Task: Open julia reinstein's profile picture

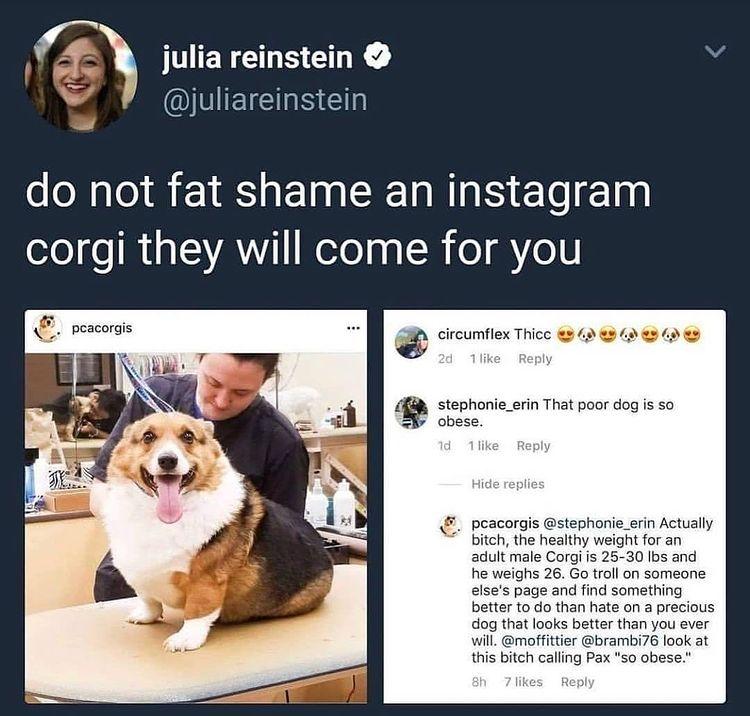Action: point(81,76)
